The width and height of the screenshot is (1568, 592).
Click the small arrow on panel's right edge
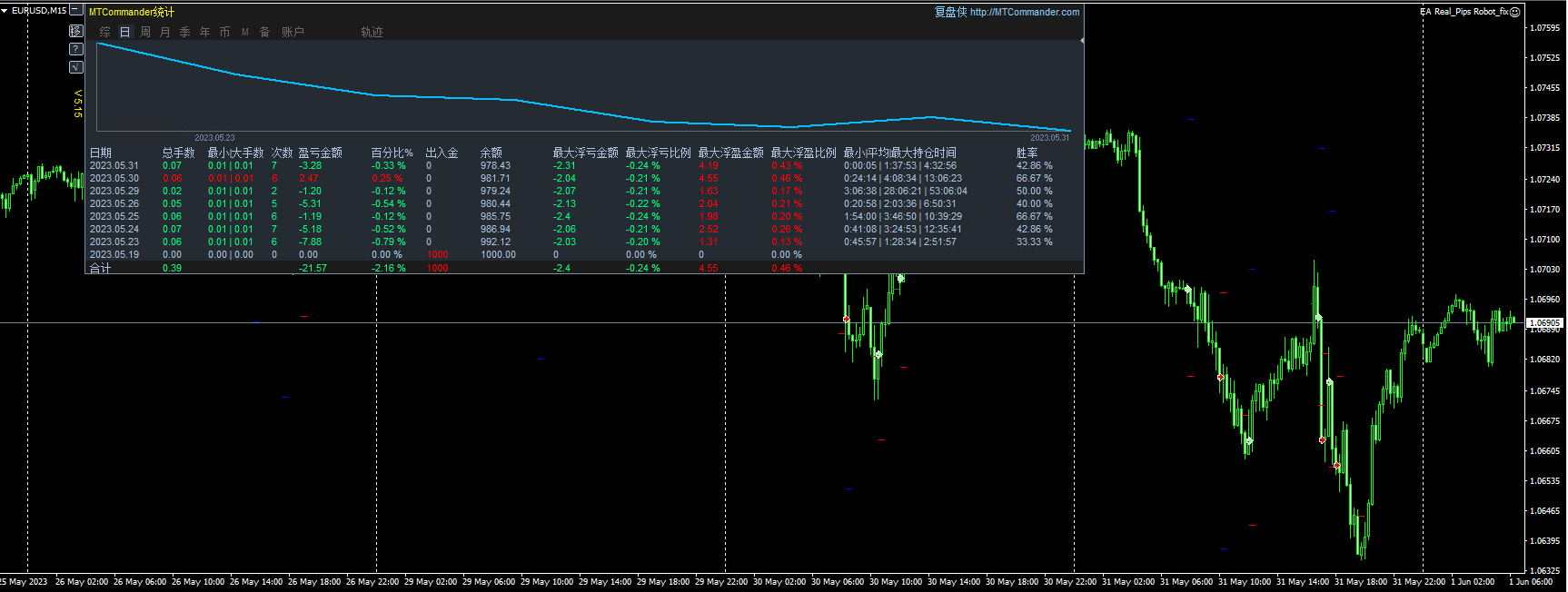click(x=1081, y=41)
